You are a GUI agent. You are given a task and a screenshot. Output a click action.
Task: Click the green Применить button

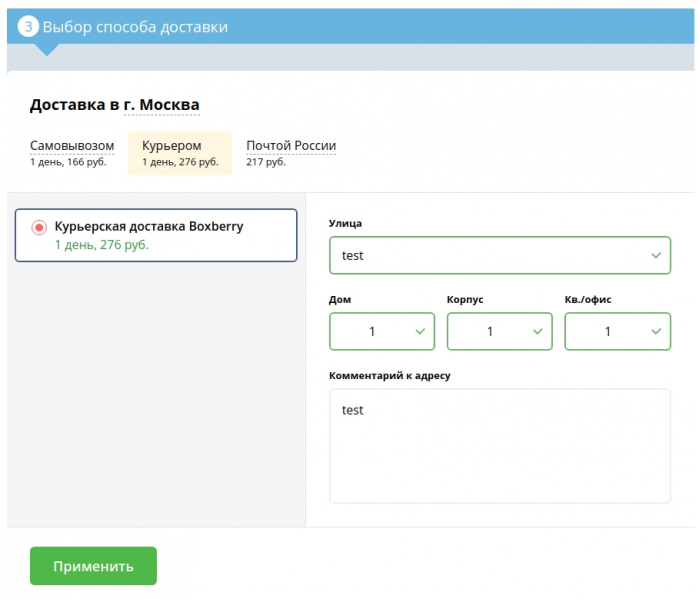click(93, 566)
